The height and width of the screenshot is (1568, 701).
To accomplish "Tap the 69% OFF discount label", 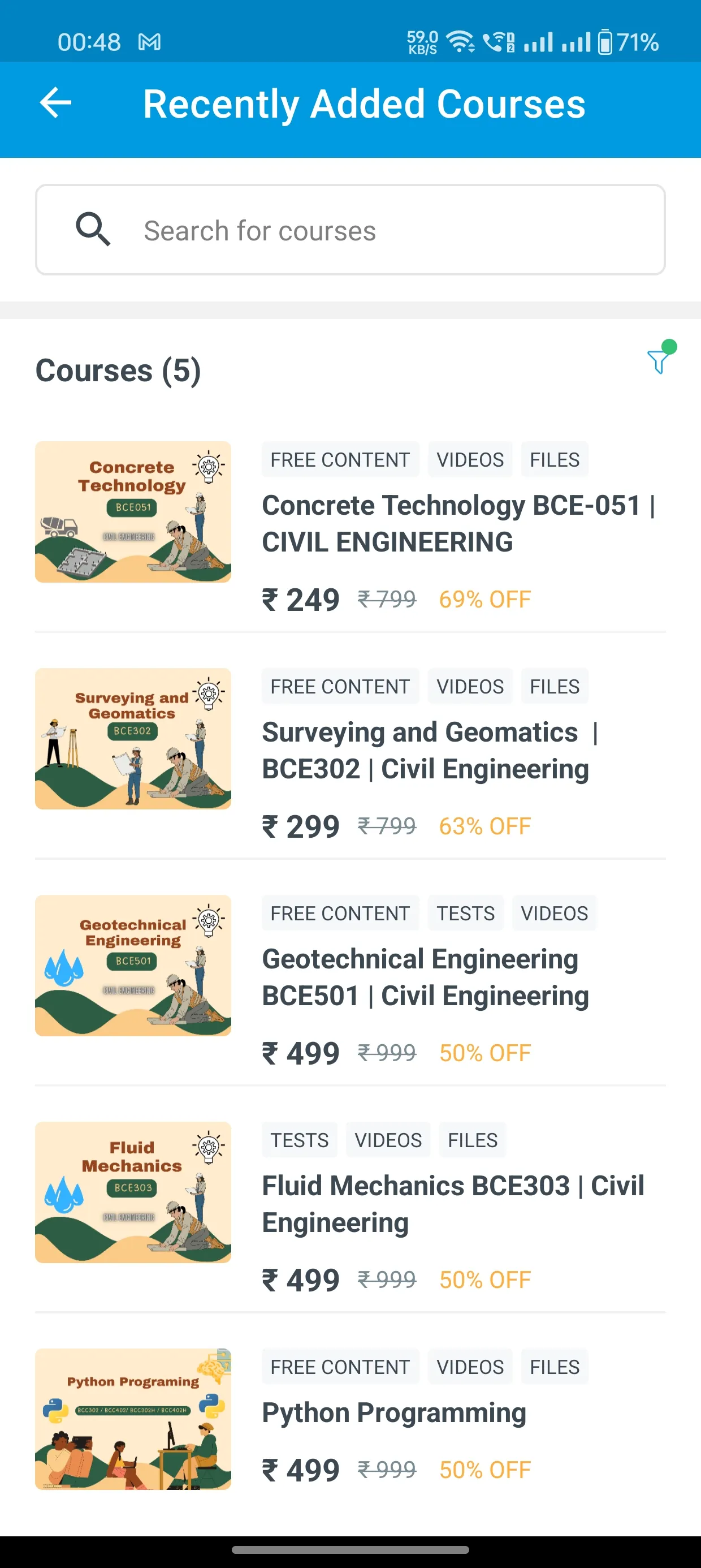I will coord(485,600).
